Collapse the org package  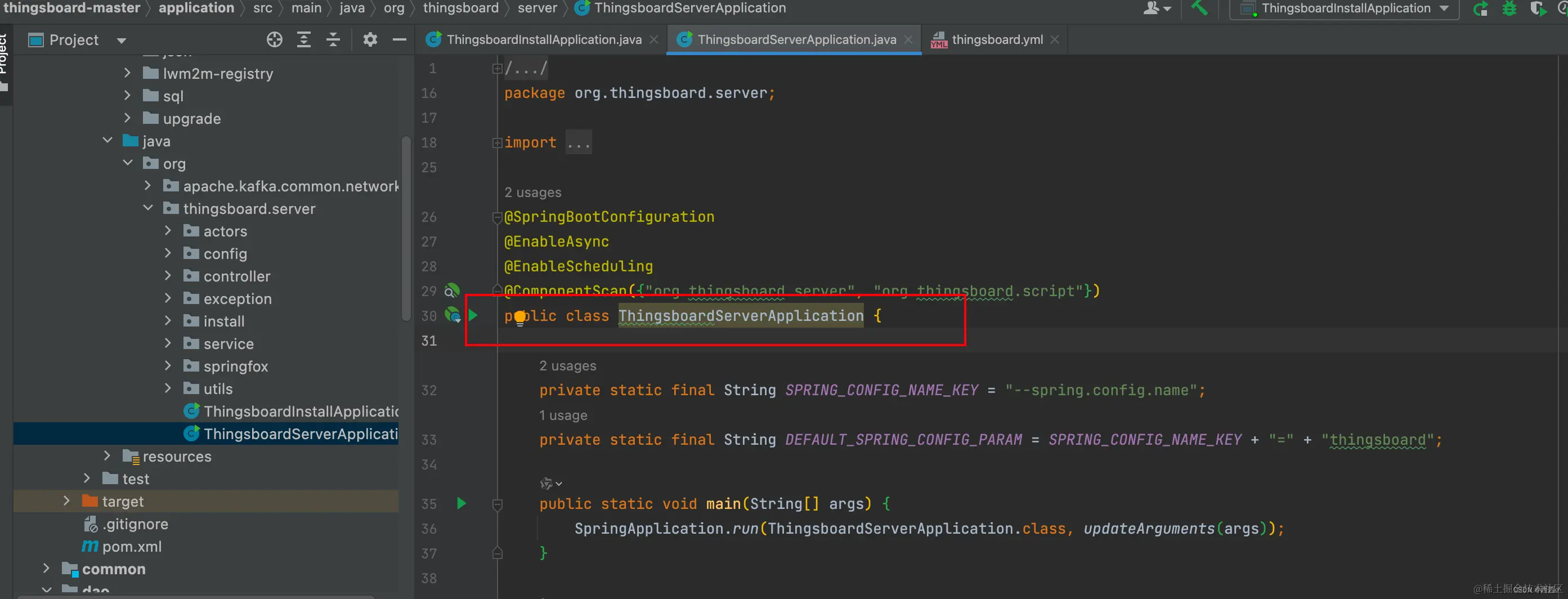127,163
